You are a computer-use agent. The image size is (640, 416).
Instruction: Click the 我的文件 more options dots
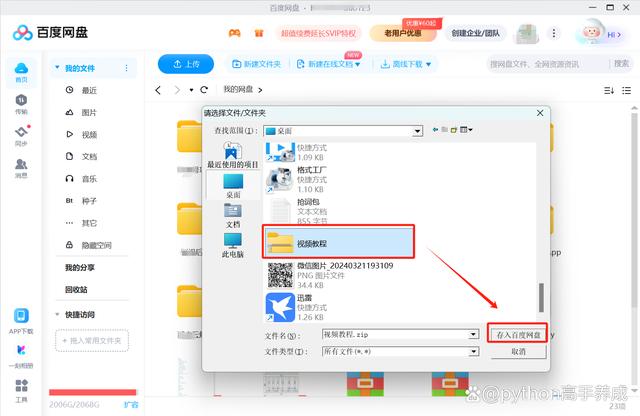coord(126,68)
